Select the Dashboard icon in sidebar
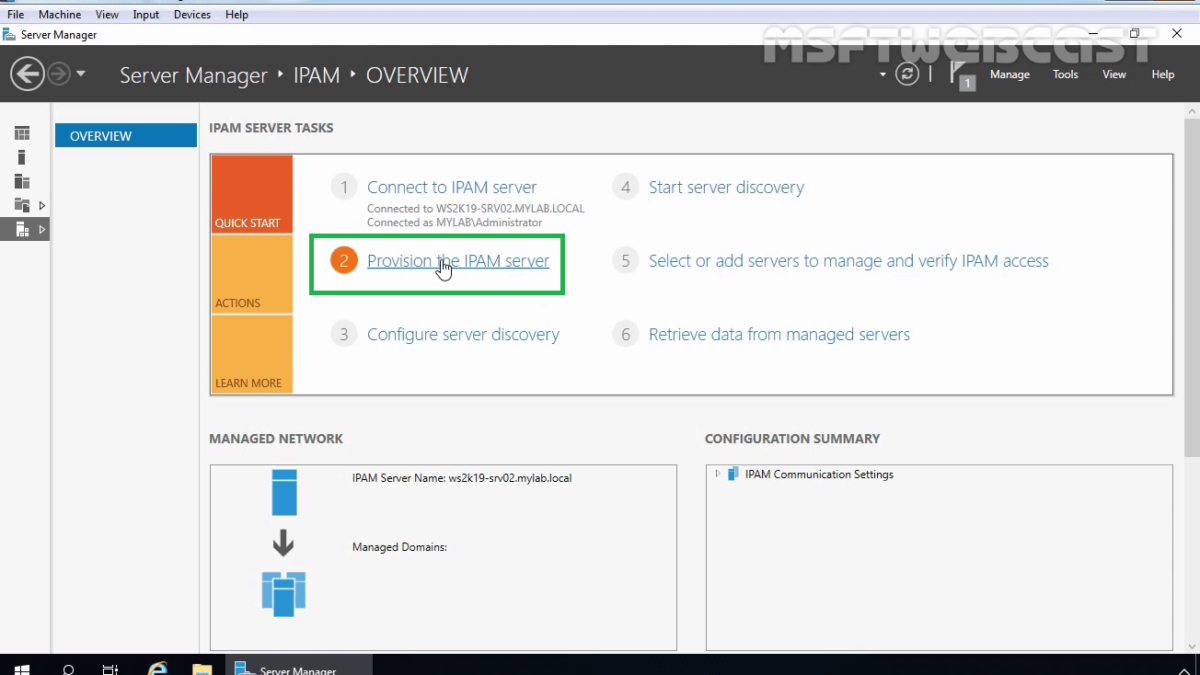This screenshot has width=1200, height=675. click(x=22, y=133)
